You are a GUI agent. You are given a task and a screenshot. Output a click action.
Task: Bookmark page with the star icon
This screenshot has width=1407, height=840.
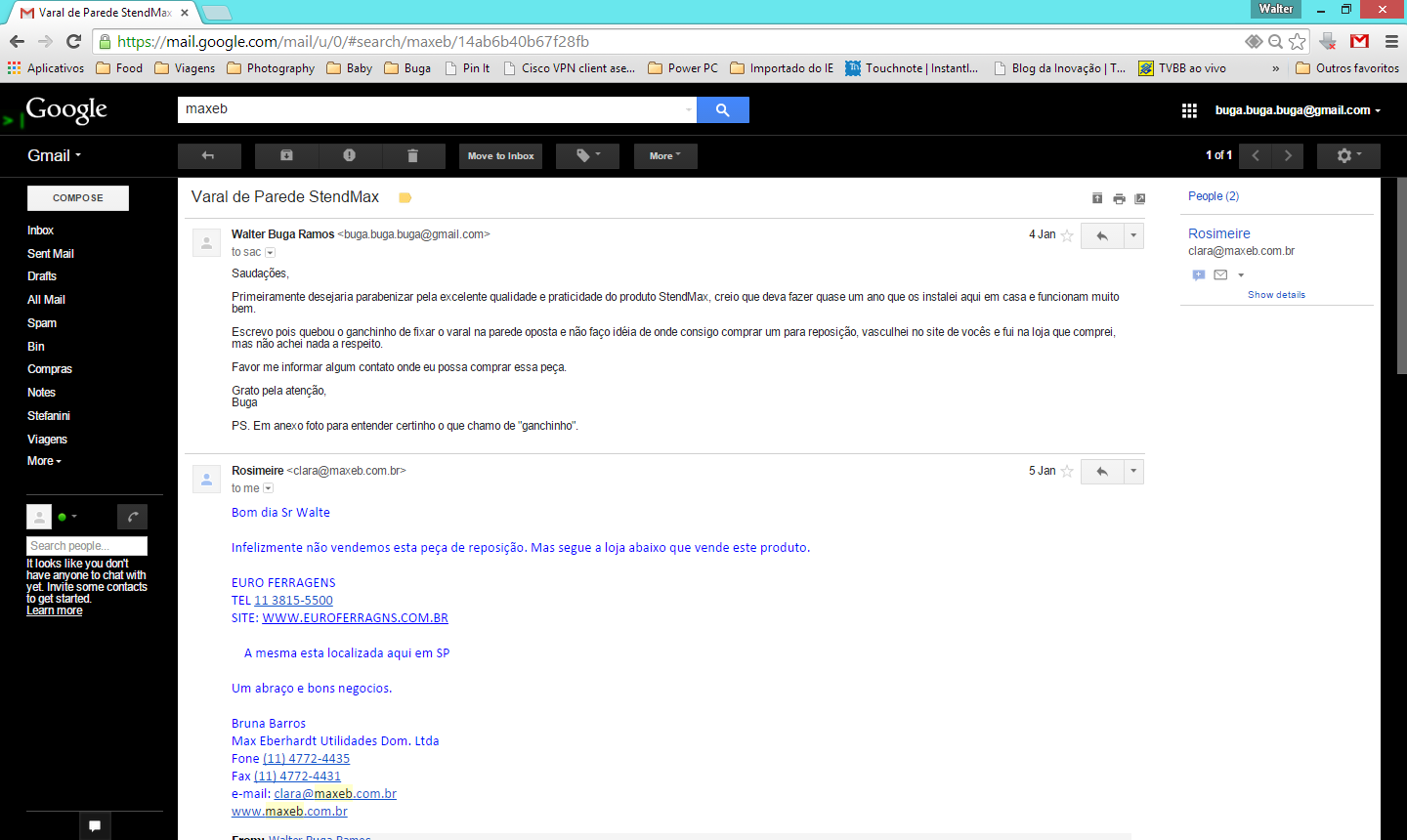(1297, 41)
